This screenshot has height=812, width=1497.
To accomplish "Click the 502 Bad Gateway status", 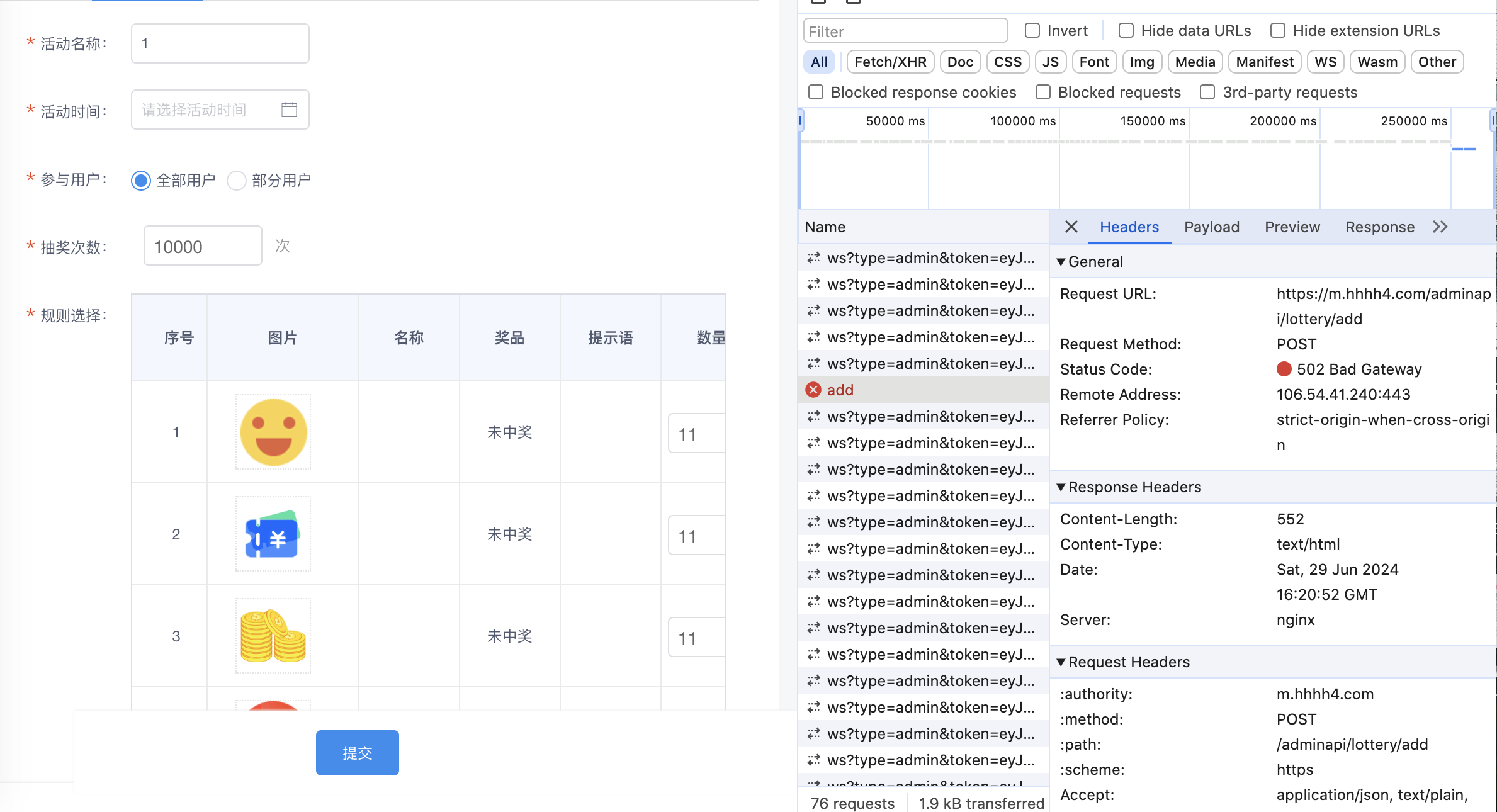I will tap(1349, 369).
